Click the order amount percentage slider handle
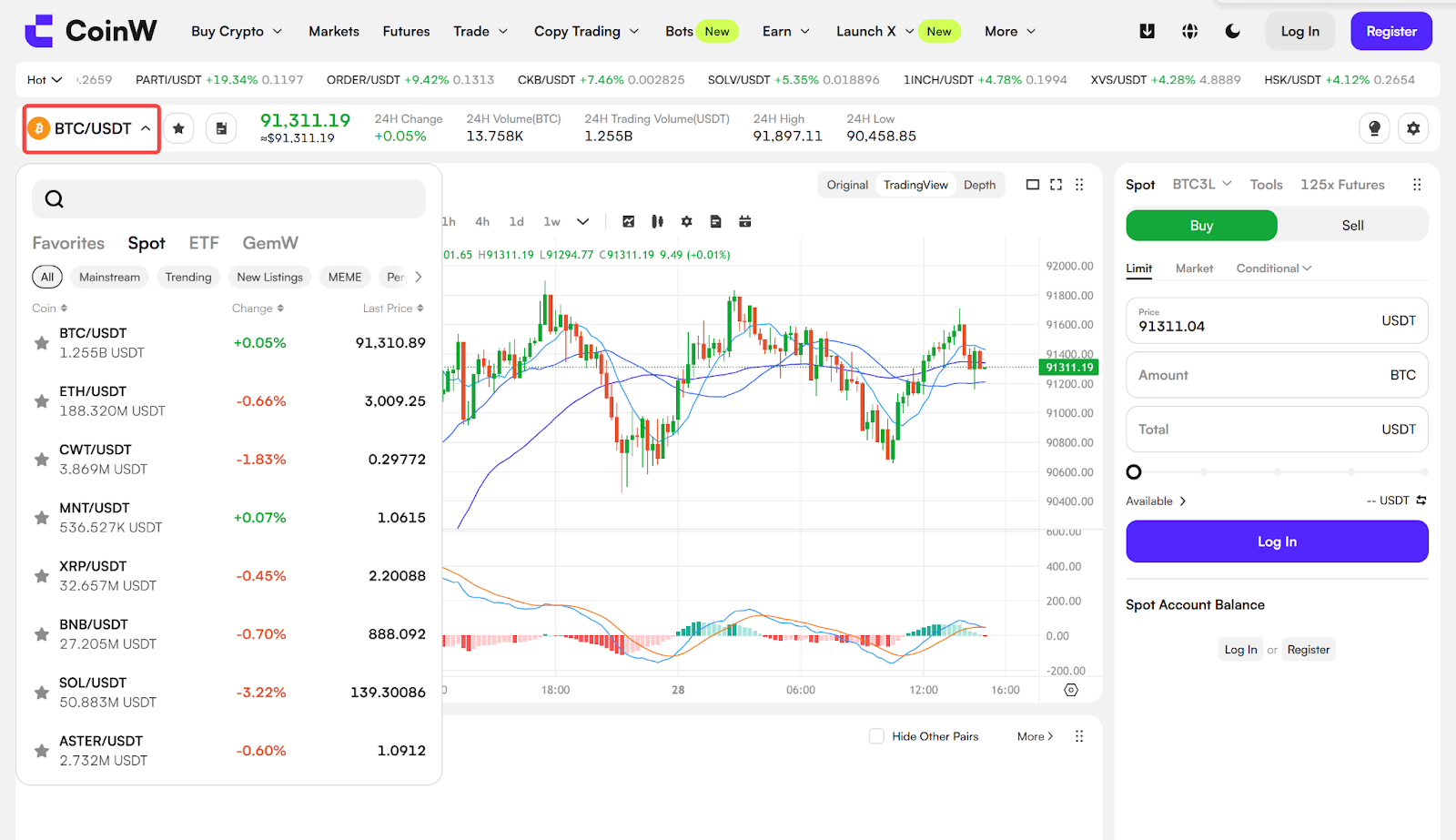Image resolution: width=1456 pixels, height=840 pixels. [x=1134, y=472]
